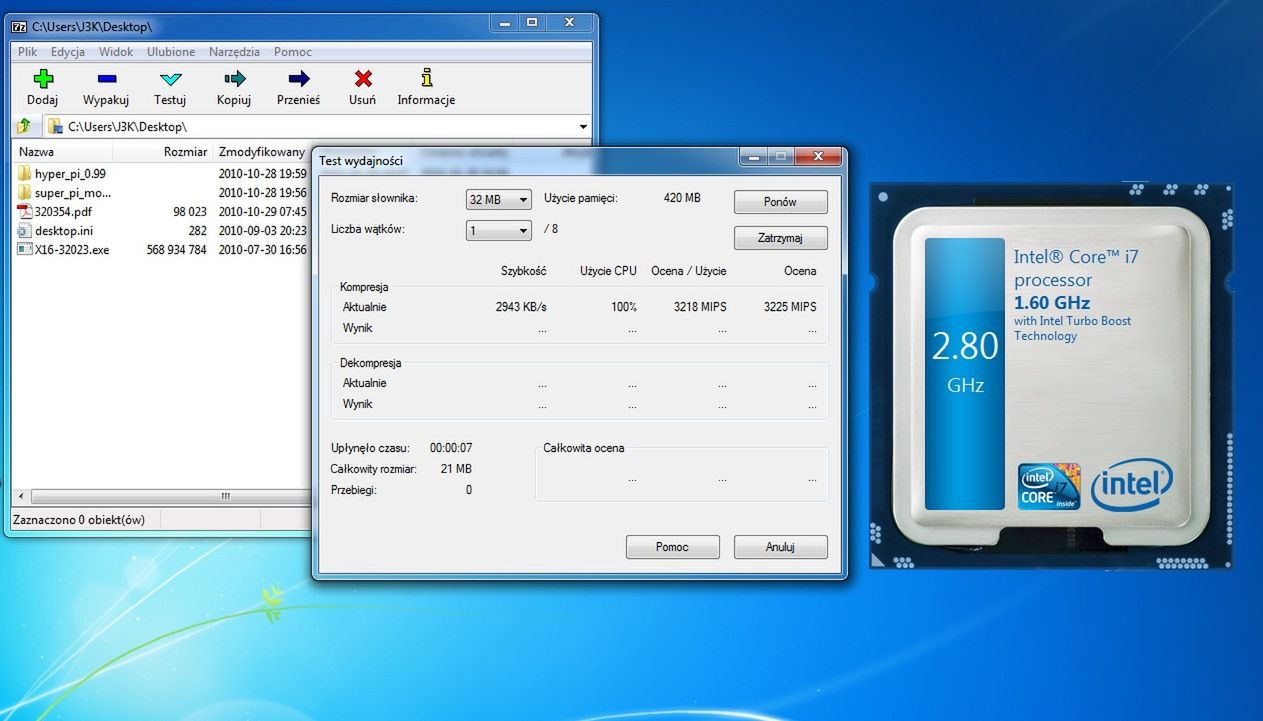Click status bar Zaznaczono 0 obiekt(ów)

pos(78,519)
